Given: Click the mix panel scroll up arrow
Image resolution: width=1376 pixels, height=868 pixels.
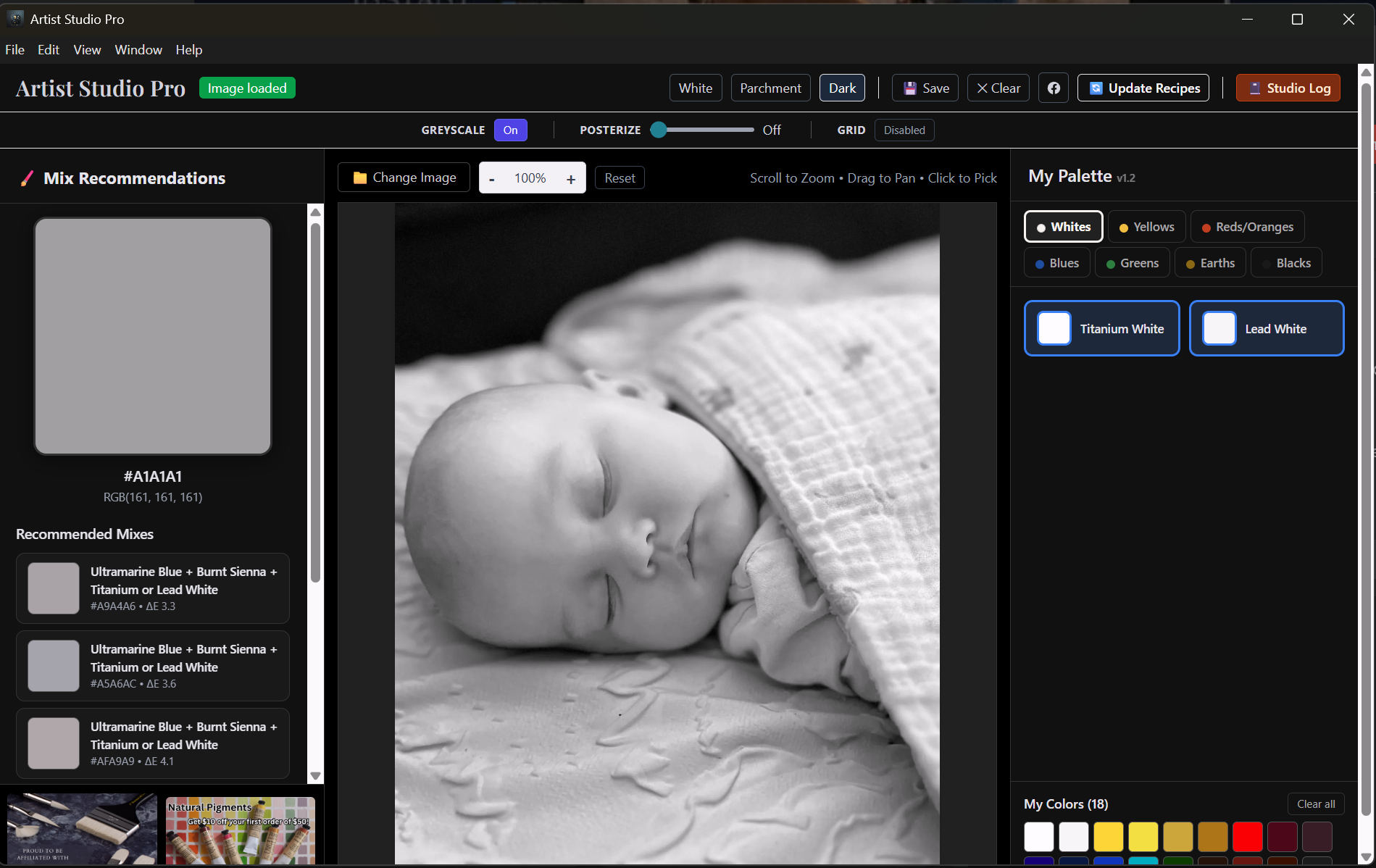Looking at the screenshot, I should pos(315,212).
